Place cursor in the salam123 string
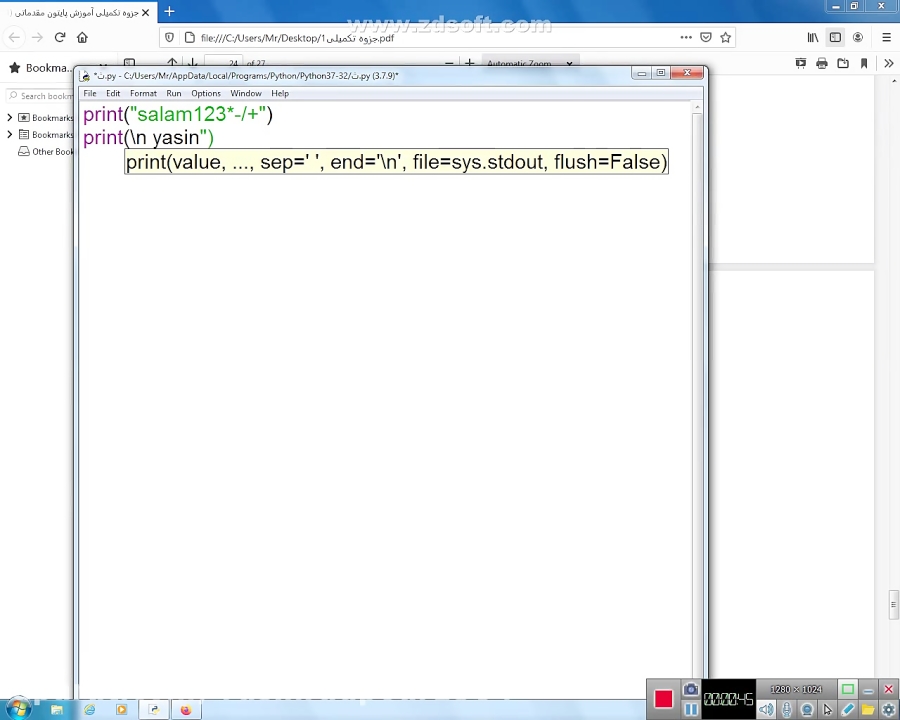Image resolution: width=900 pixels, height=720 pixels. [198, 114]
